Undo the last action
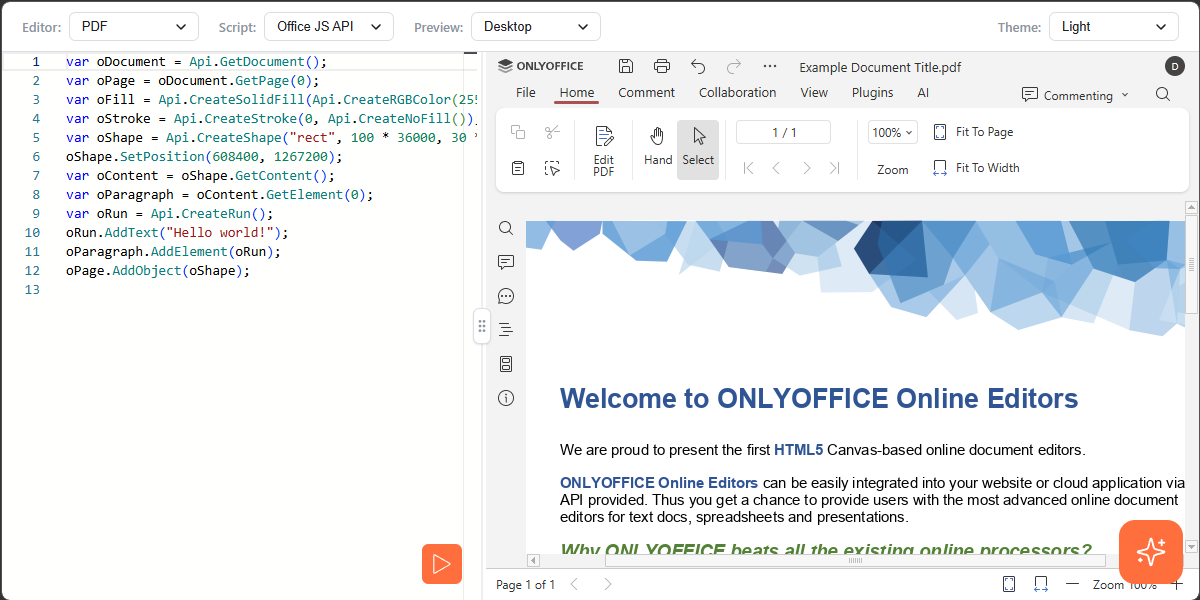 (698, 66)
